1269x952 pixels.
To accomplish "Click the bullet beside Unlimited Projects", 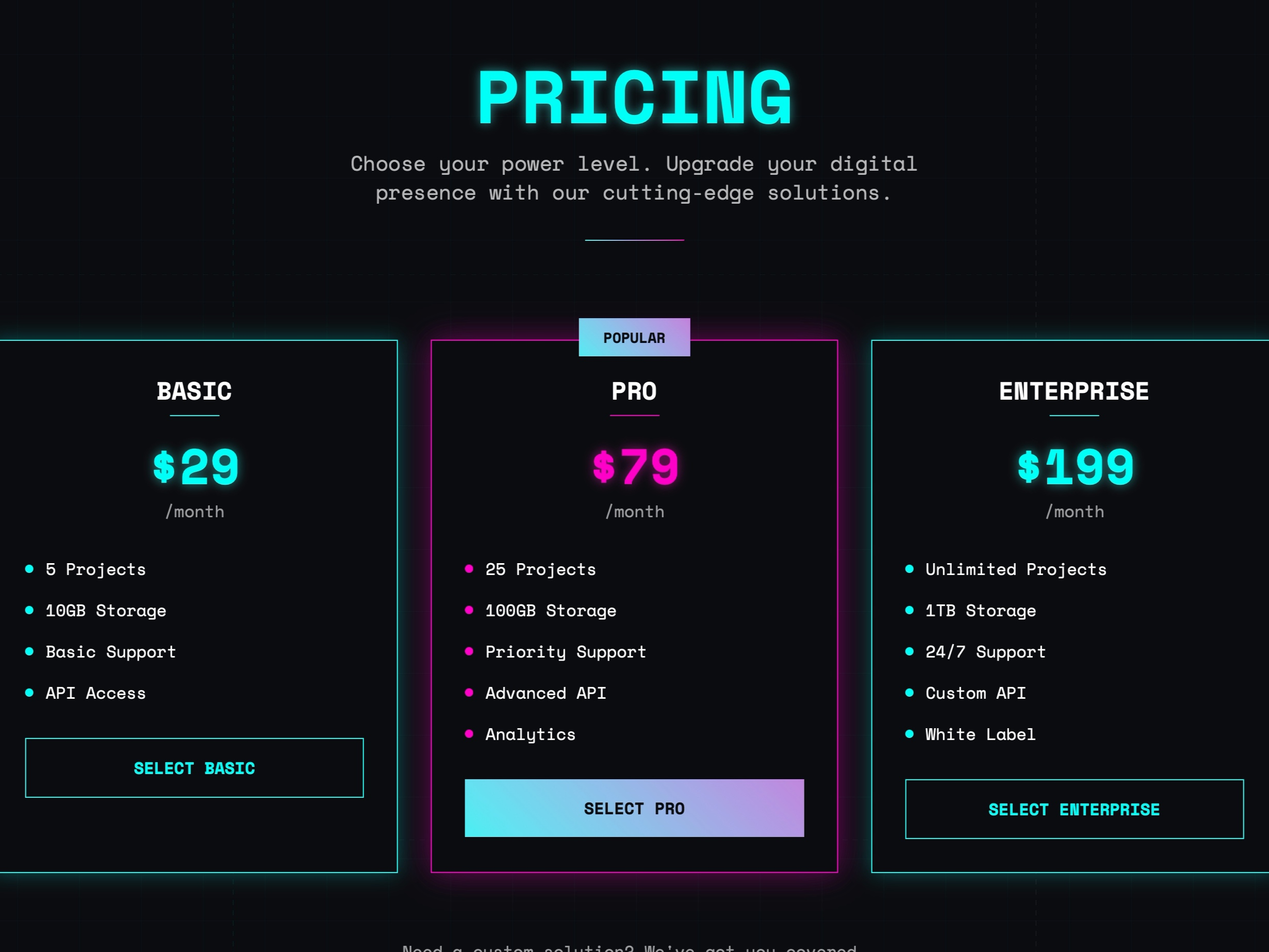I will tap(909, 569).
